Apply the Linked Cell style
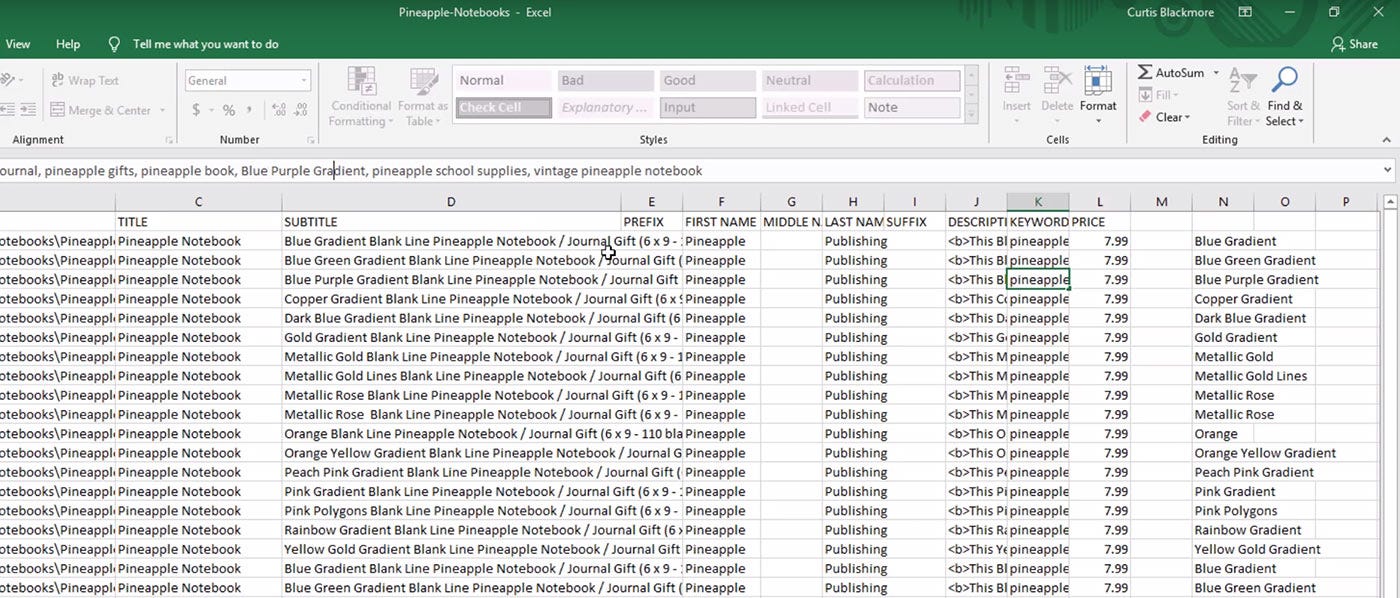Screen dimensions: 1400x598 809,108
